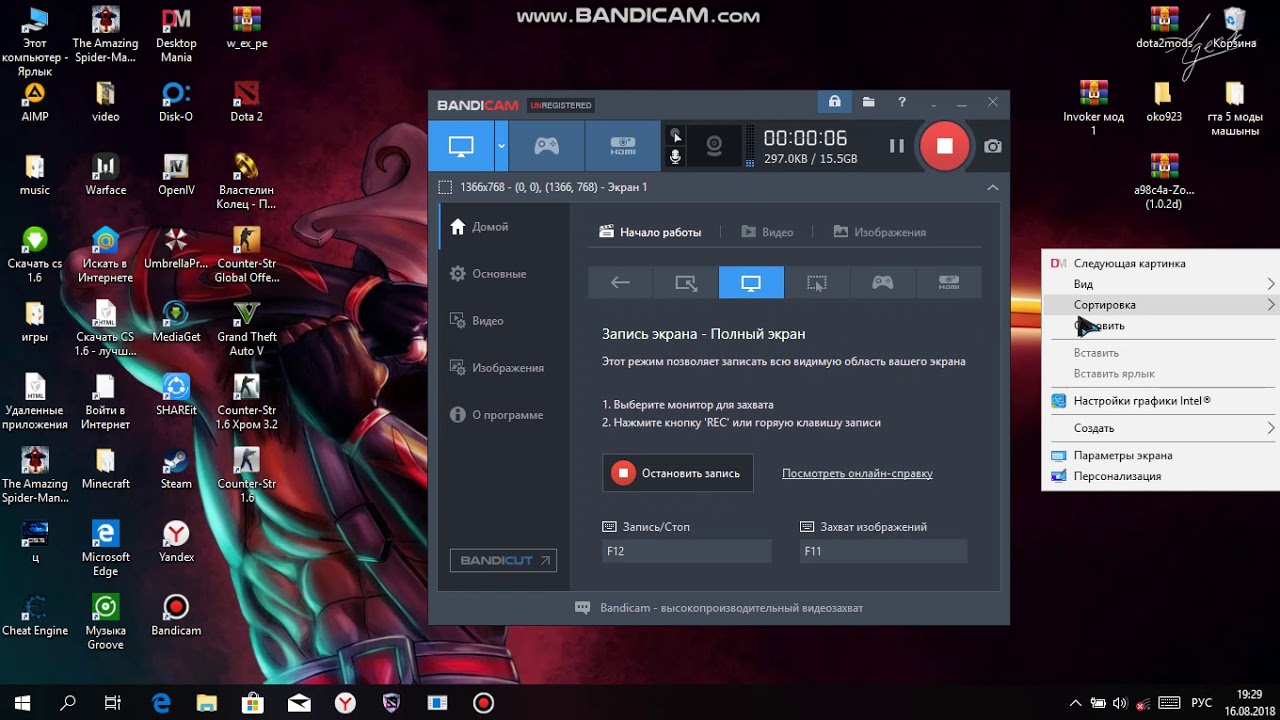Select the Dota 2 desktop icon
The width and height of the screenshot is (1280, 720).
tap(246, 102)
